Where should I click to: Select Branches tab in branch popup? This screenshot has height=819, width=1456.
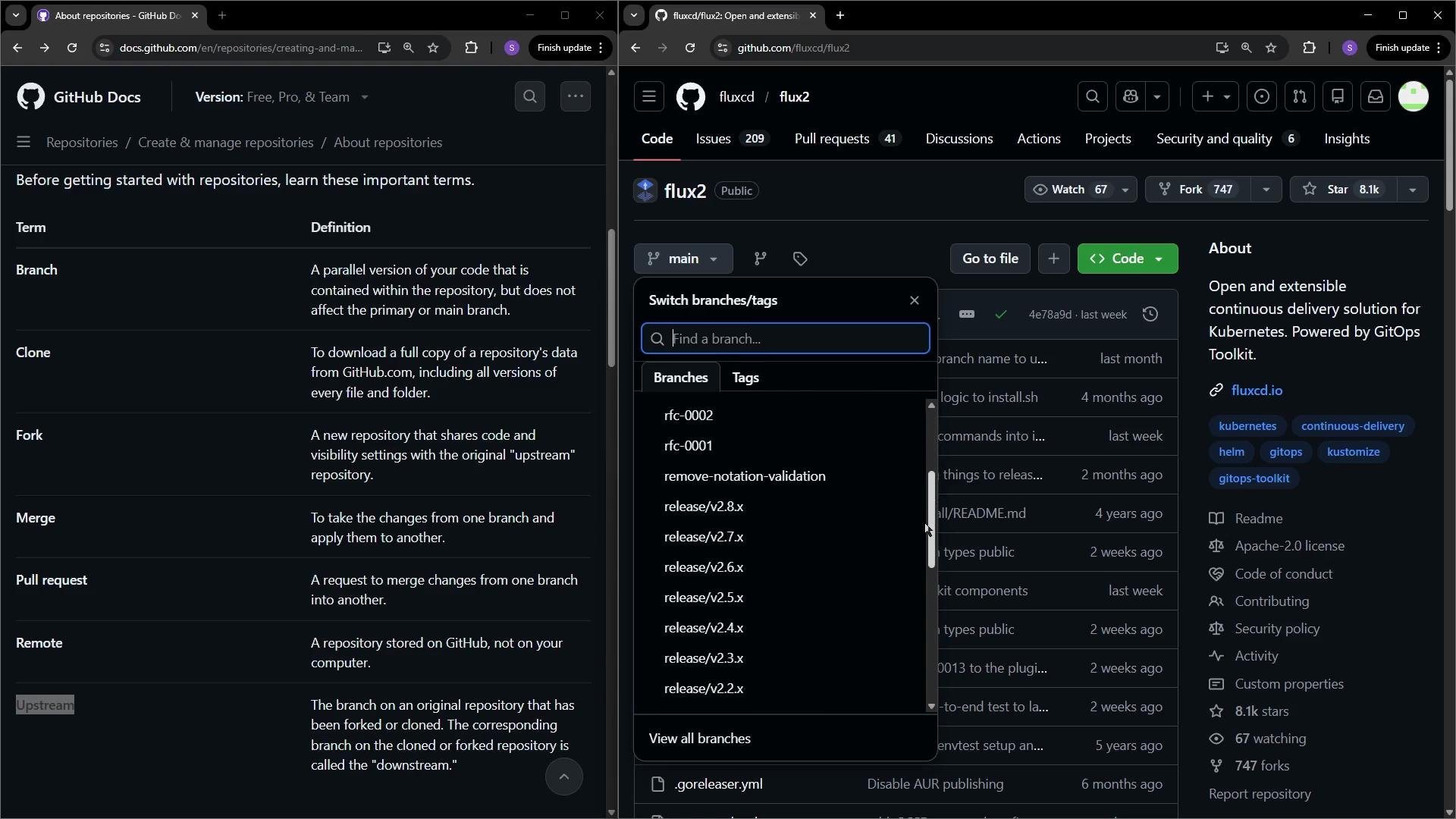click(x=680, y=378)
